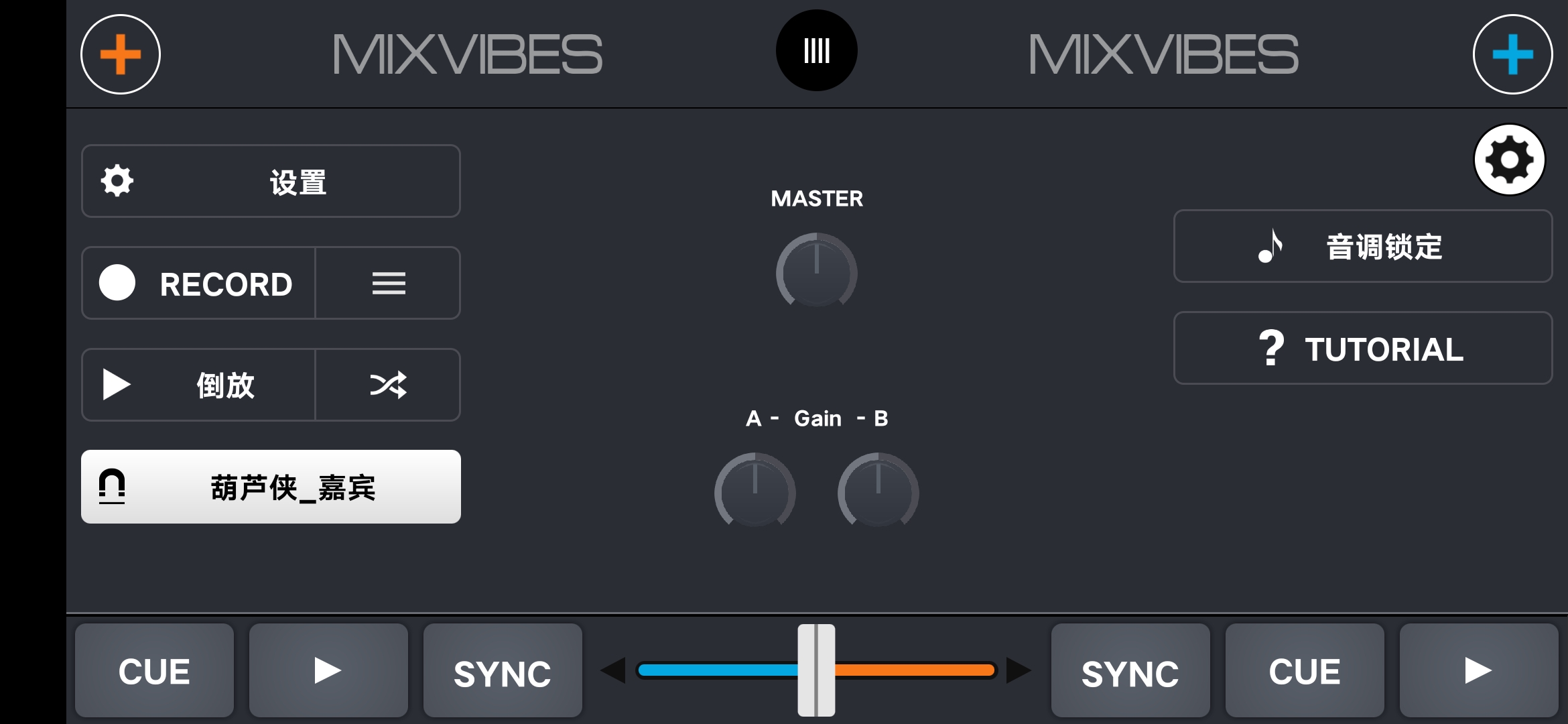The height and width of the screenshot is (724, 1568).
Task: Click the Gain A knob
Action: click(x=755, y=491)
